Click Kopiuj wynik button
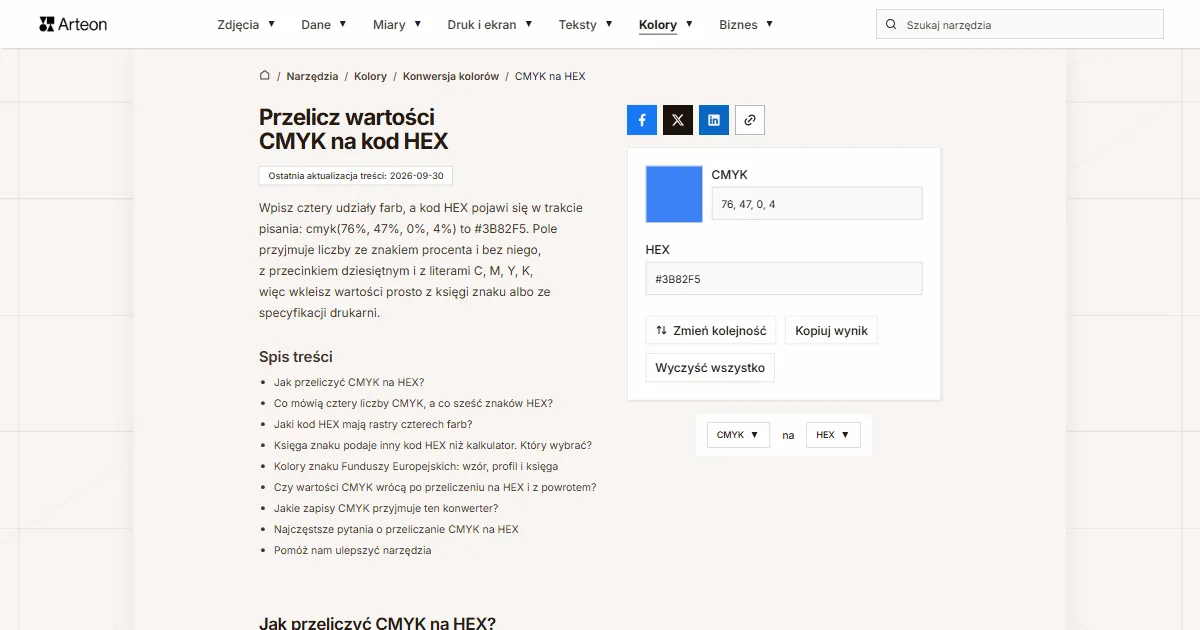The height and width of the screenshot is (630, 1200). pos(832,331)
